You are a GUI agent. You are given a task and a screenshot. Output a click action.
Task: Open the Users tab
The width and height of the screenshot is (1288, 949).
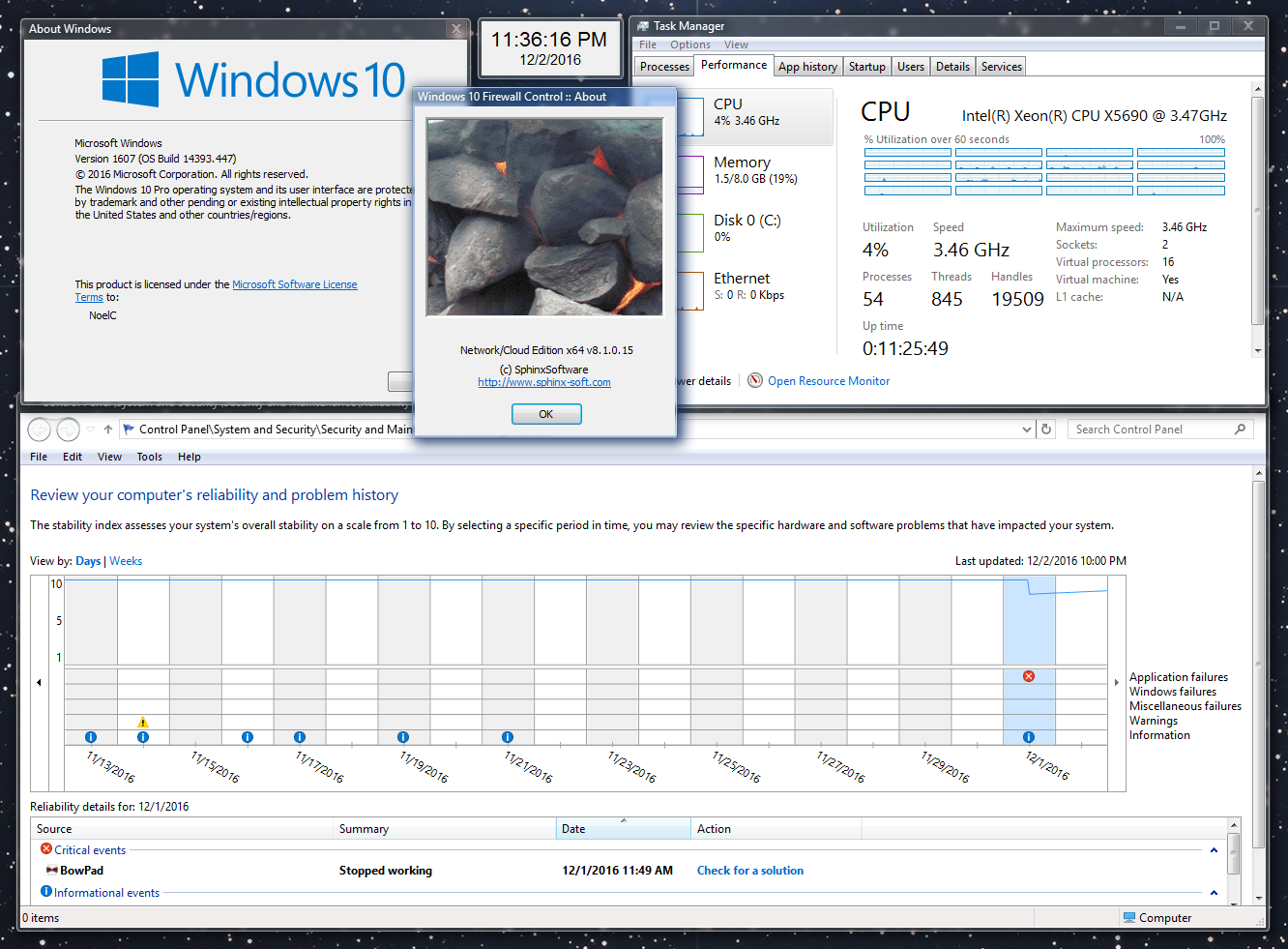(910, 67)
